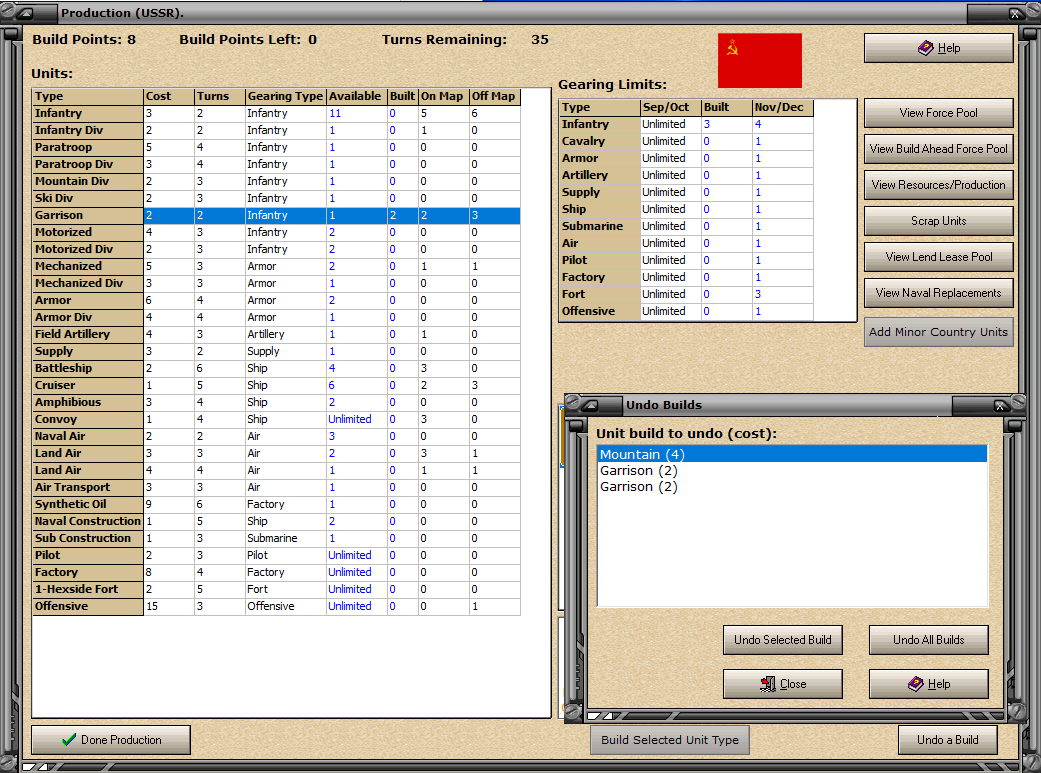
Task: Click Help button in Undo Builds dialog
Action: point(928,684)
